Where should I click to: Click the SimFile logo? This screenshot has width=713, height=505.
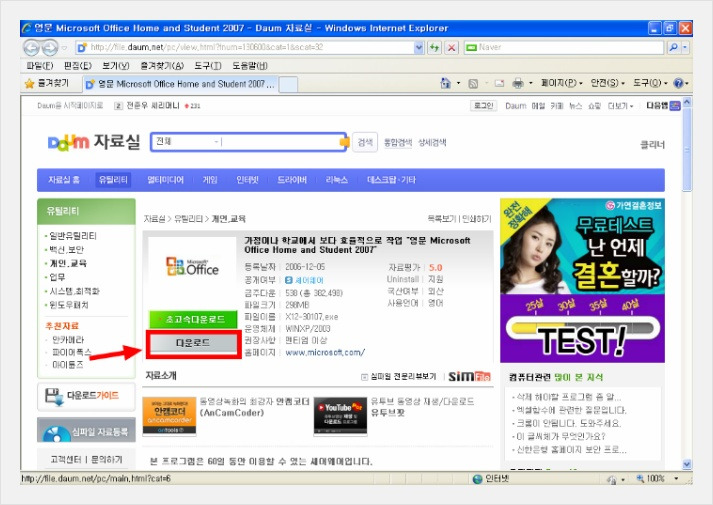pos(469,376)
